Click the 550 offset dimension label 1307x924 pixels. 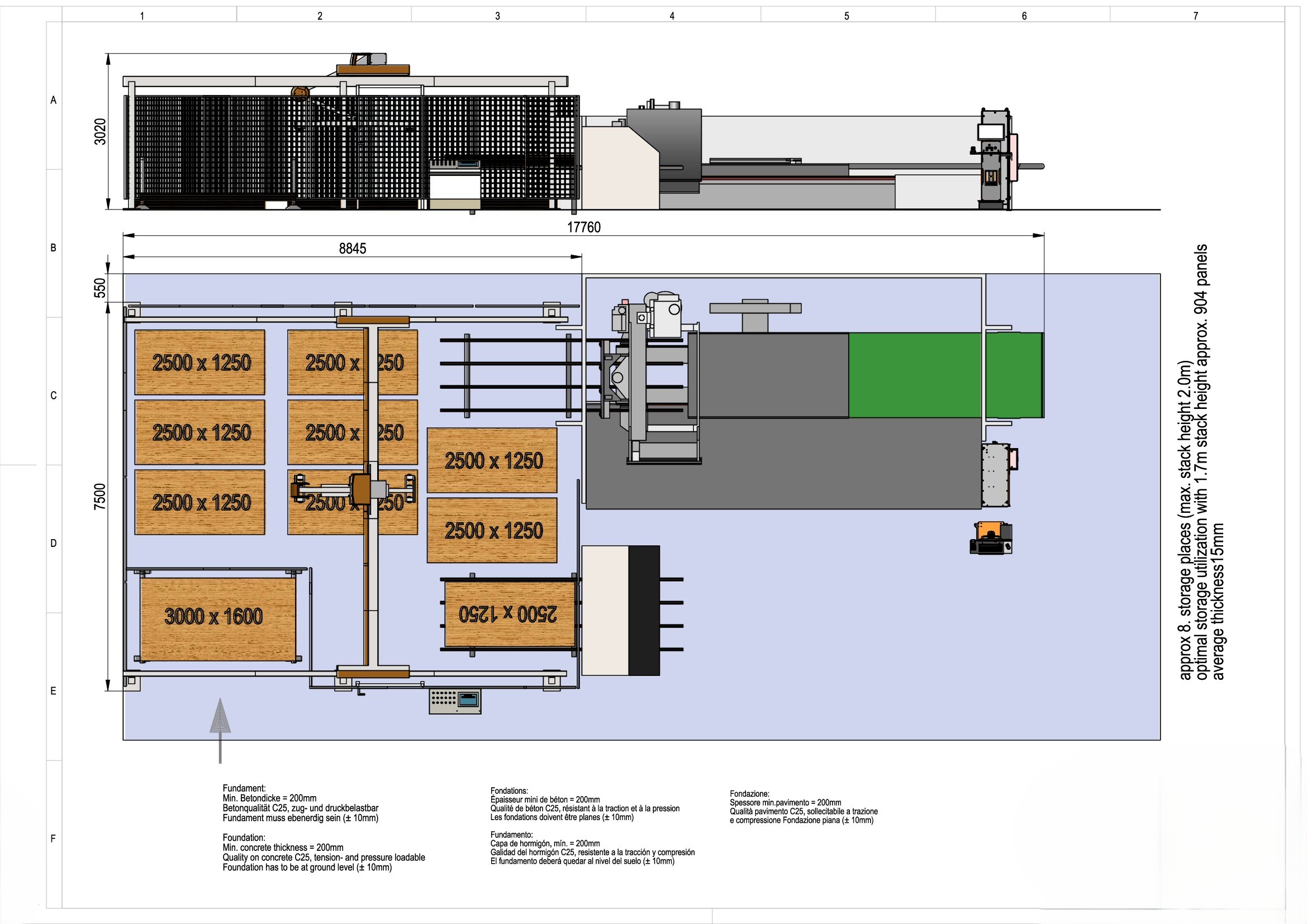click(100, 288)
